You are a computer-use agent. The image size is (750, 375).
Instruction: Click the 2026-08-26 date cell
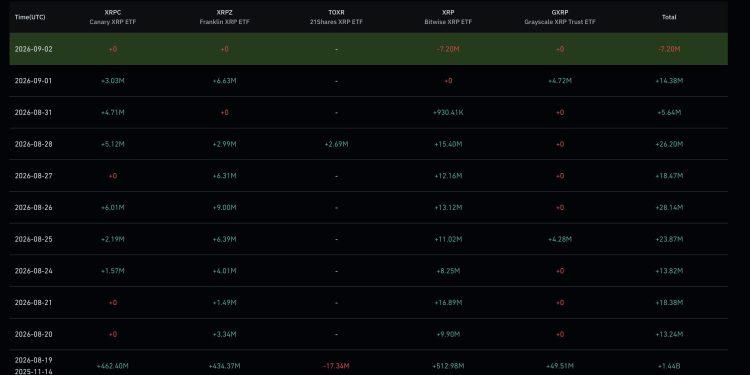[x=33, y=208]
